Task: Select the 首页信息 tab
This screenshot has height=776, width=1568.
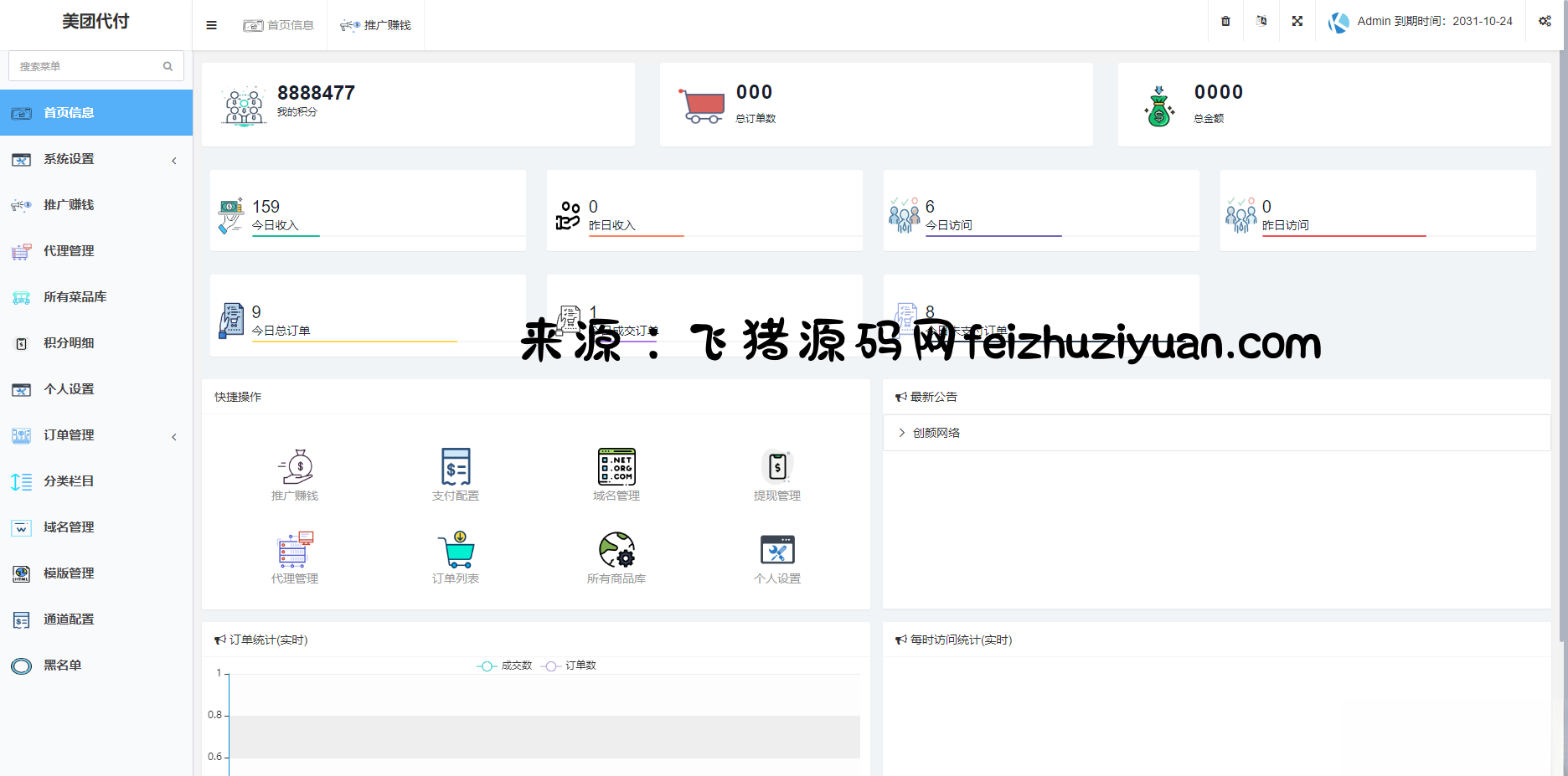Action: 280,24
